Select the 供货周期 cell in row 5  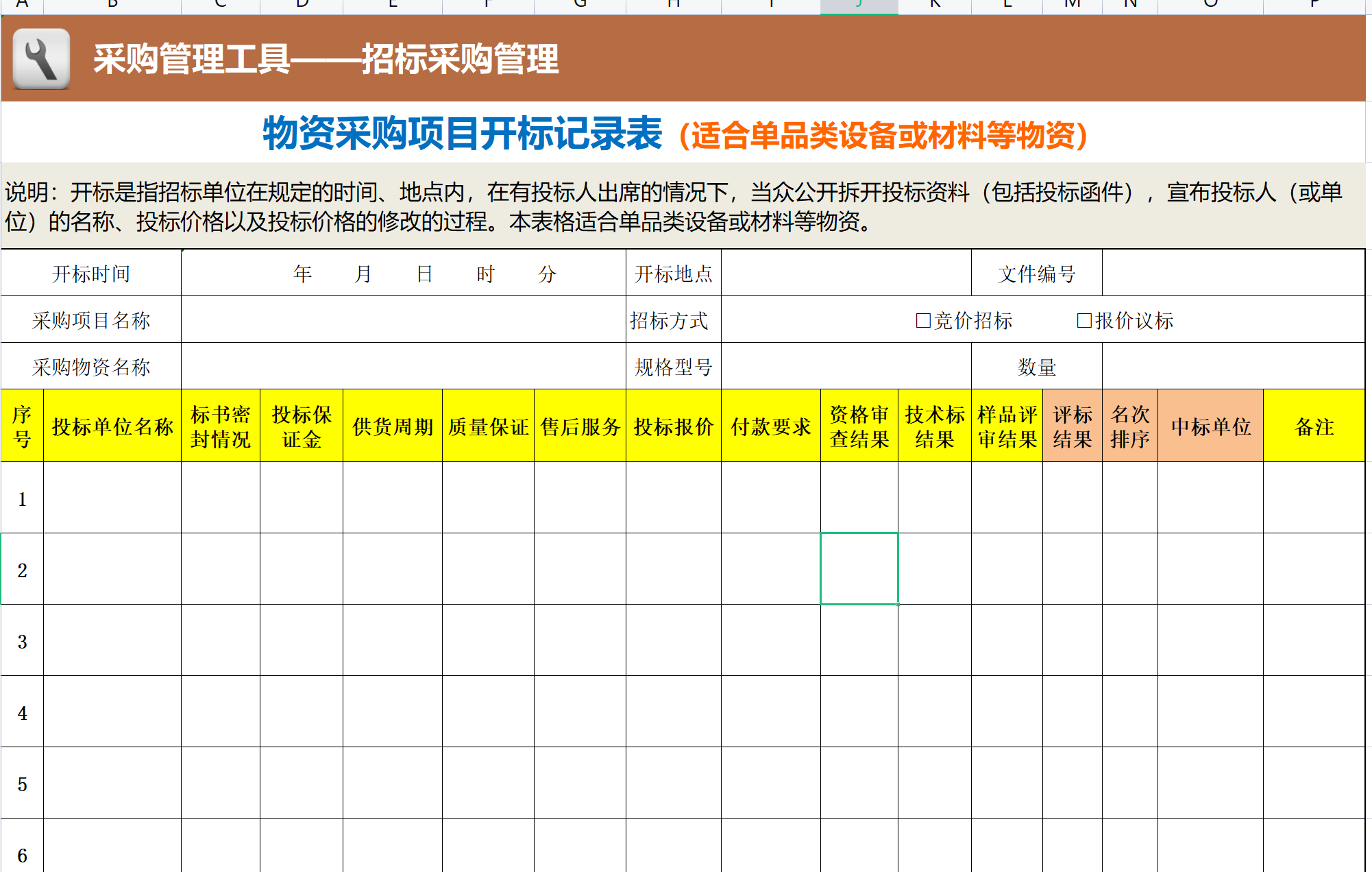392,783
